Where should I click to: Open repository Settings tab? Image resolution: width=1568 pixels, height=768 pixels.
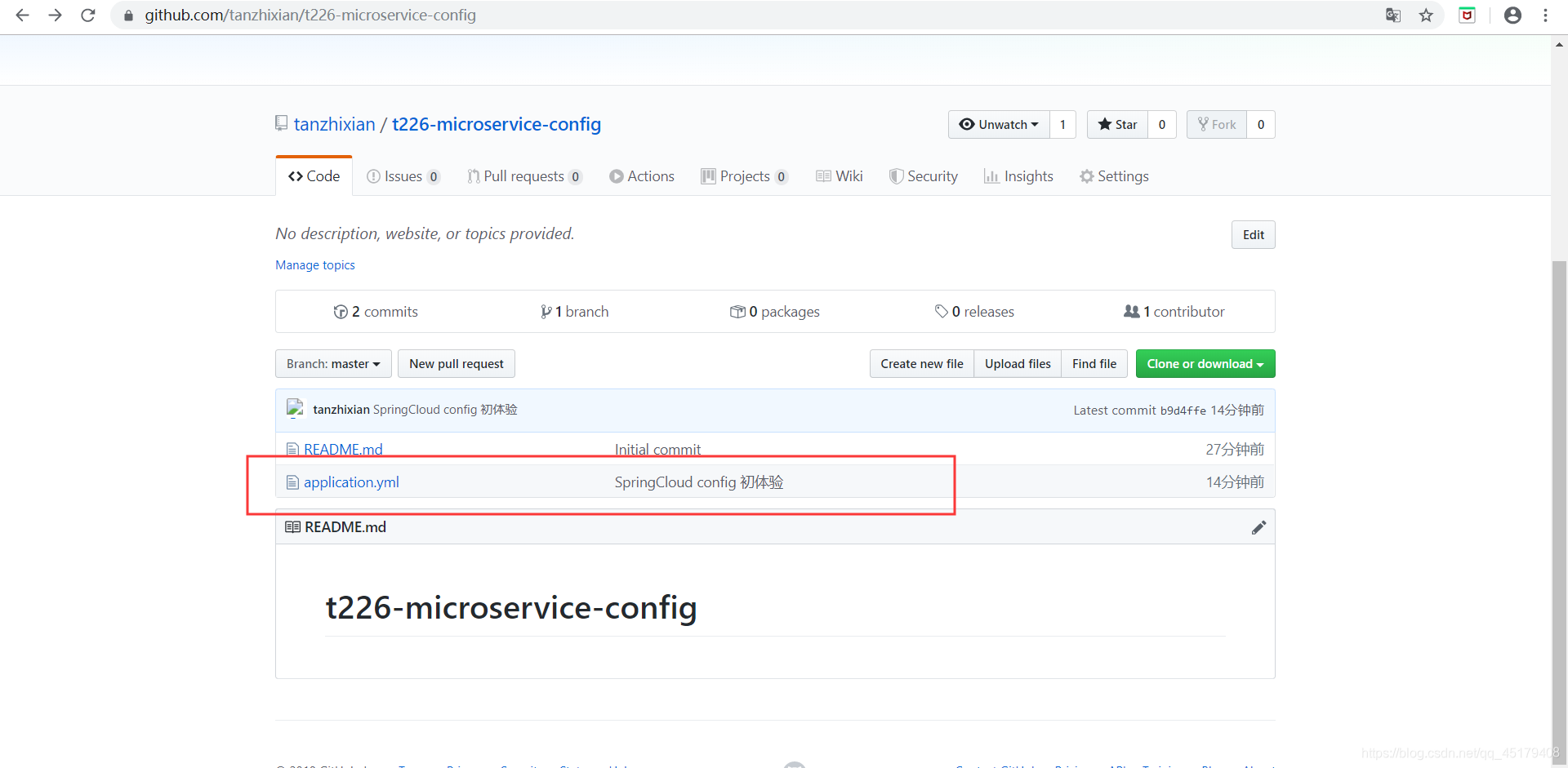click(1114, 175)
